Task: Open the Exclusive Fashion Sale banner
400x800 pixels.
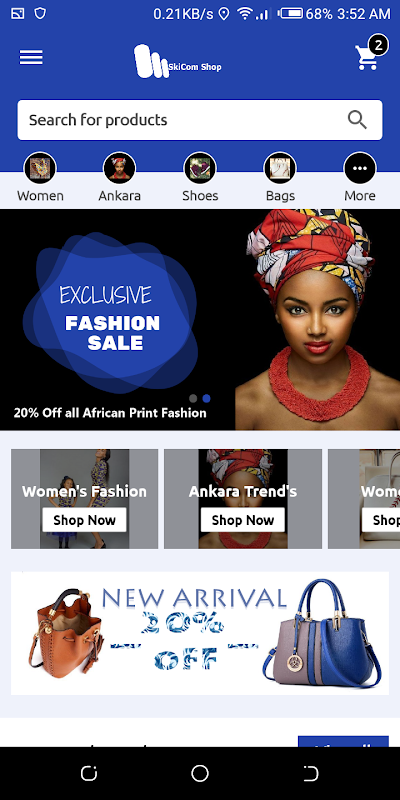Action: coord(200,319)
